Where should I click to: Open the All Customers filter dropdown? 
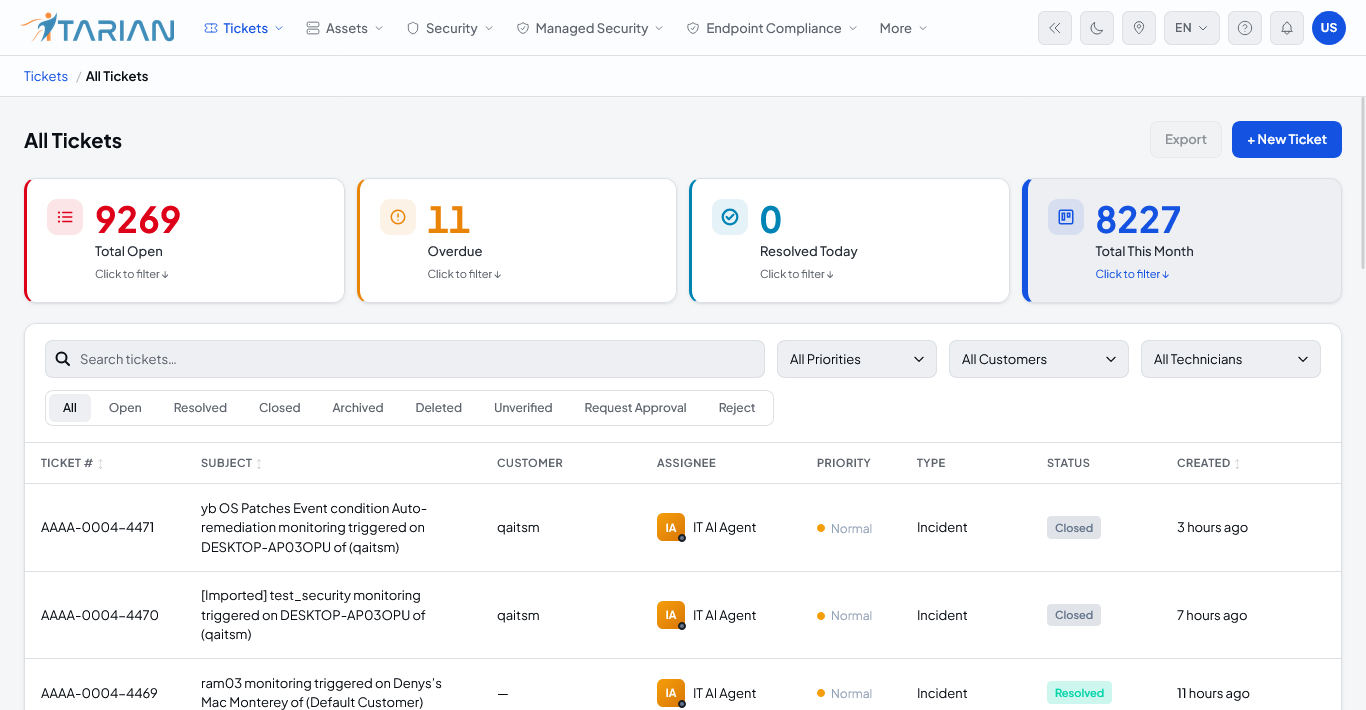[1039, 359]
